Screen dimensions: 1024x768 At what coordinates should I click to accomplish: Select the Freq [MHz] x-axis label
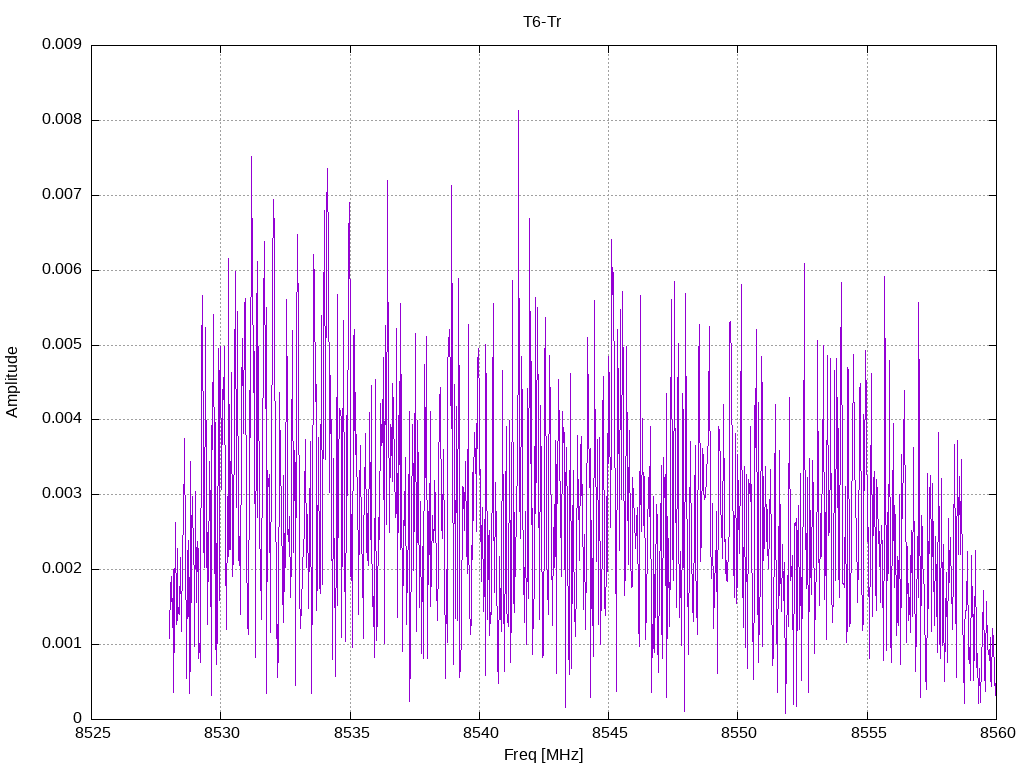pos(543,755)
